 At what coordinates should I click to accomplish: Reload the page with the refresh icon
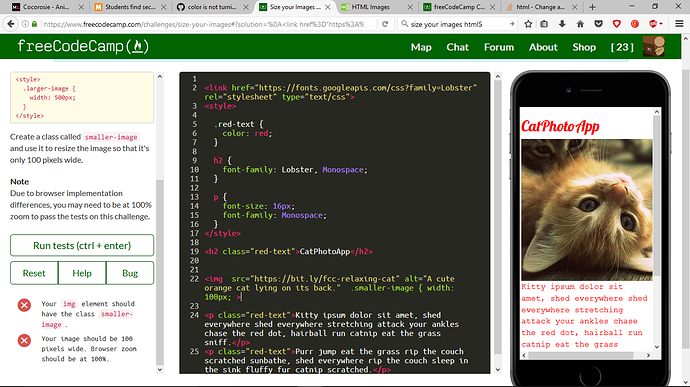click(x=385, y=24)
